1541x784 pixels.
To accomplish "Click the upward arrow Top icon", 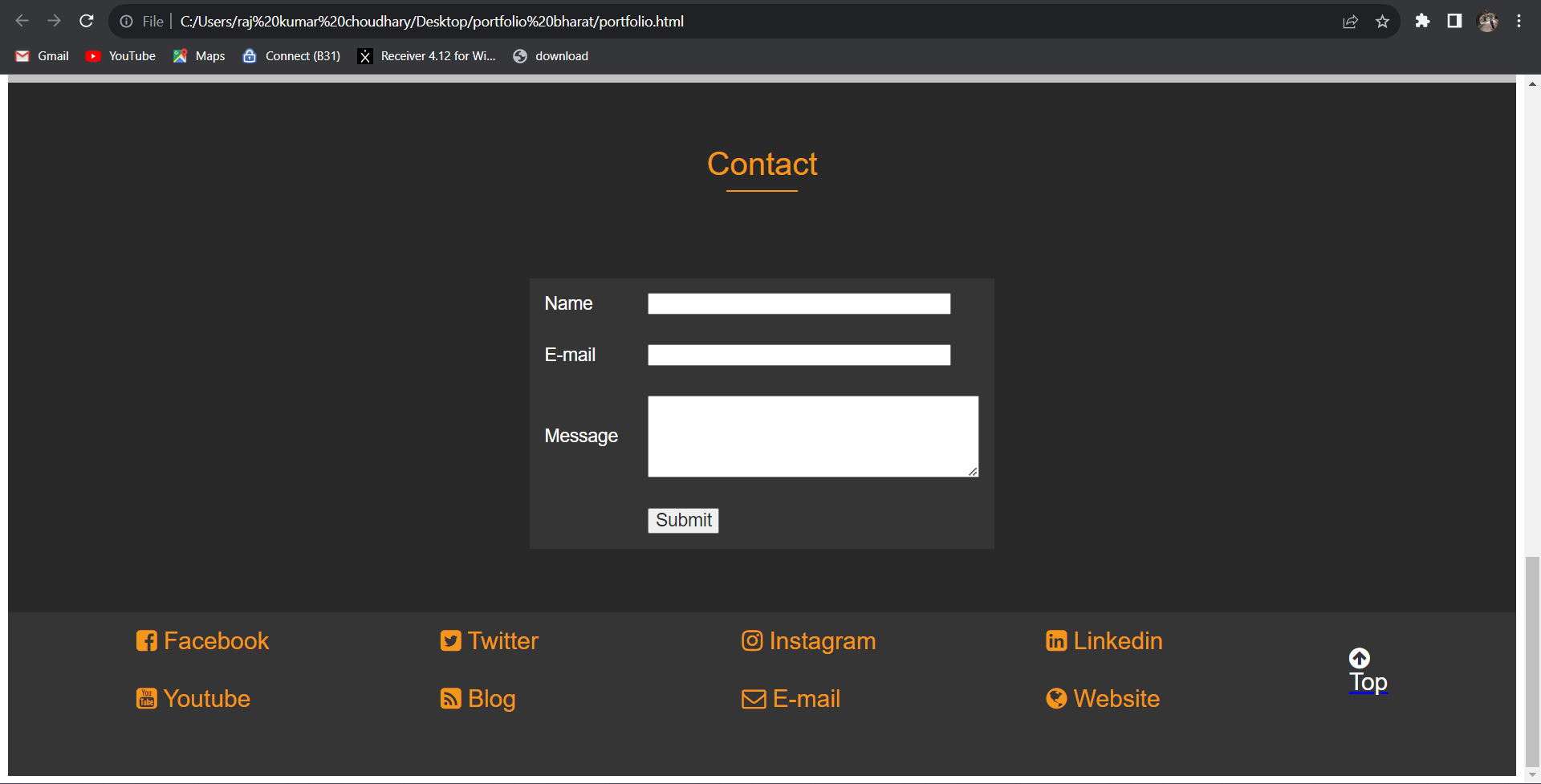I will coord(1359,658).
